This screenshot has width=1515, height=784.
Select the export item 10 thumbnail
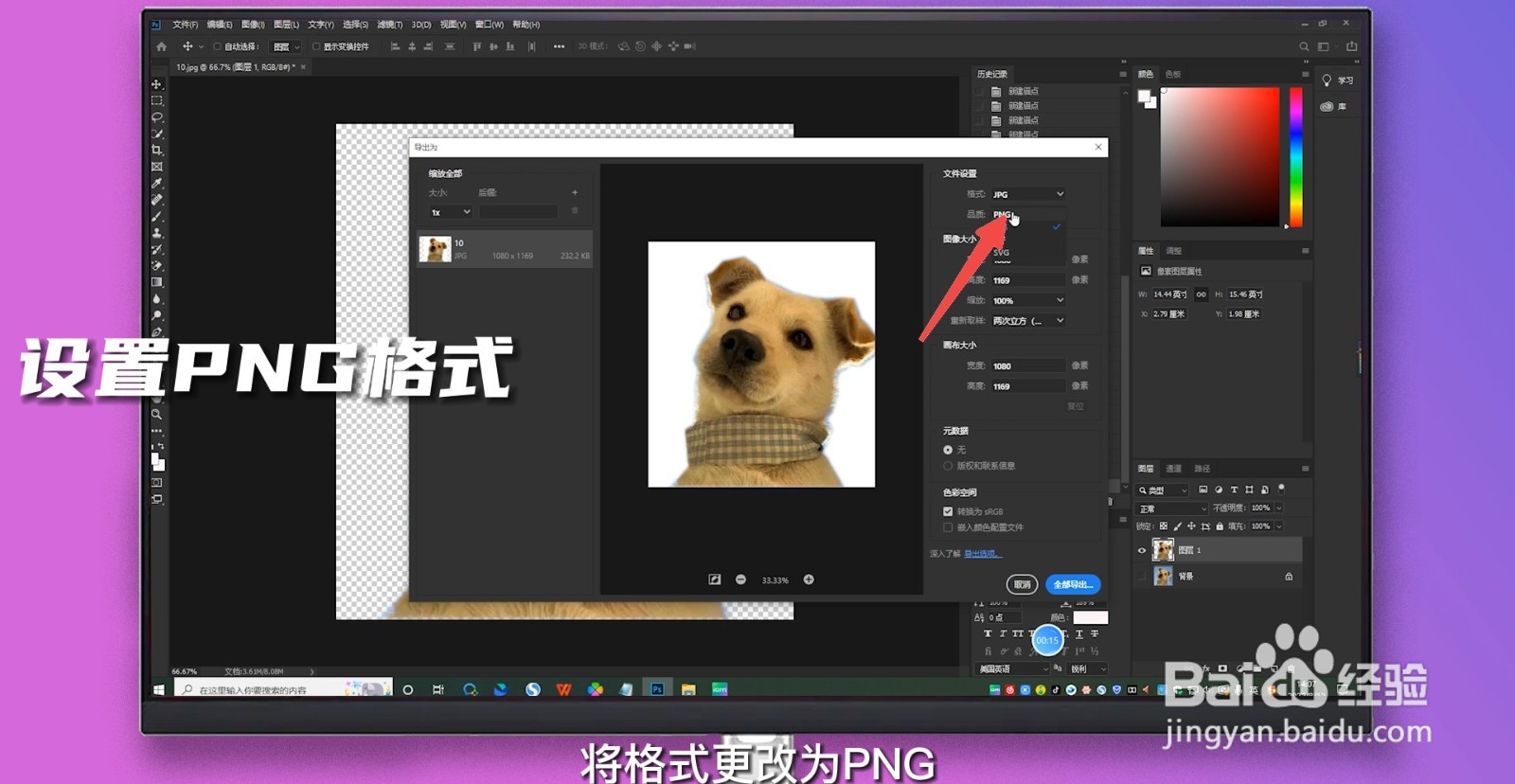pyautogui.click(x=435, y=249)
